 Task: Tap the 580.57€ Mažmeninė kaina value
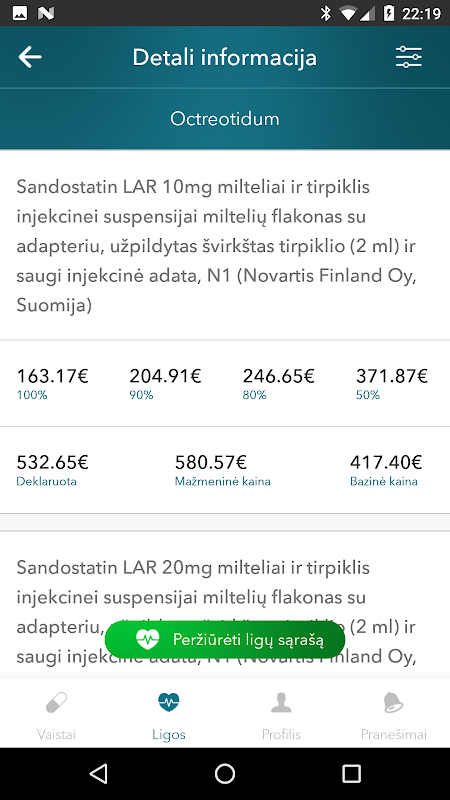(x=211, y=463)
